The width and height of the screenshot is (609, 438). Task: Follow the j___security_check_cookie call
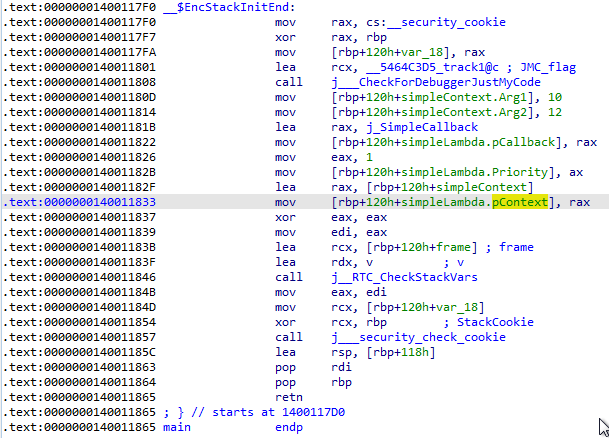click(410, 337)
